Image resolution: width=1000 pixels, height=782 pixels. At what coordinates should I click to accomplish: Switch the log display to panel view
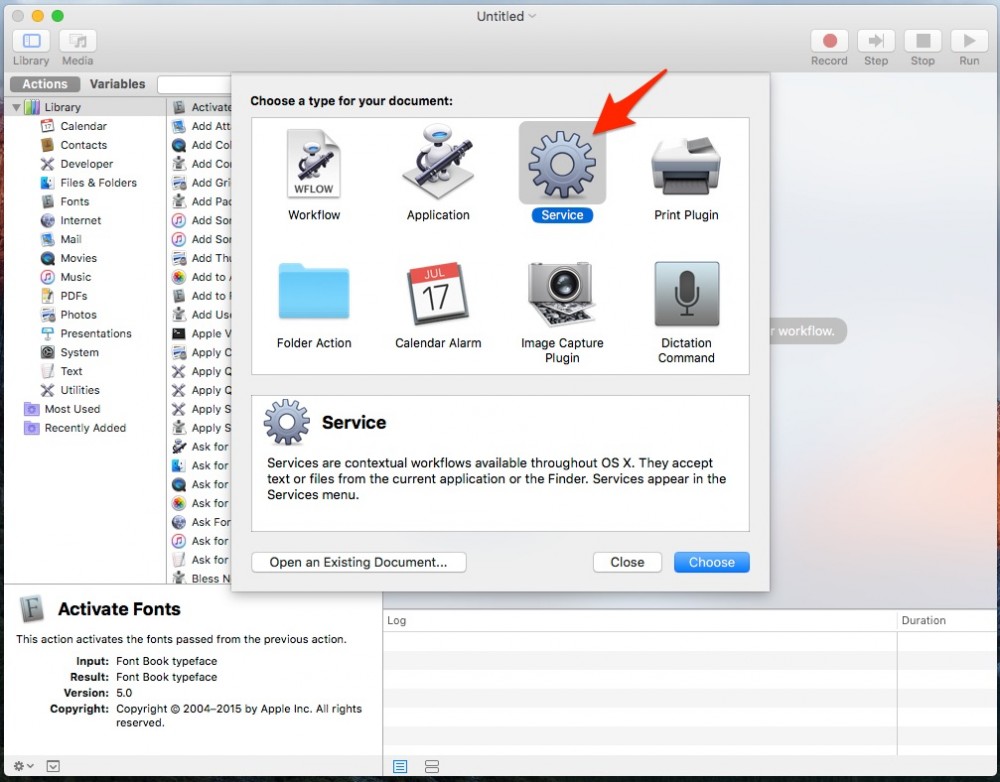pos(431,766)
